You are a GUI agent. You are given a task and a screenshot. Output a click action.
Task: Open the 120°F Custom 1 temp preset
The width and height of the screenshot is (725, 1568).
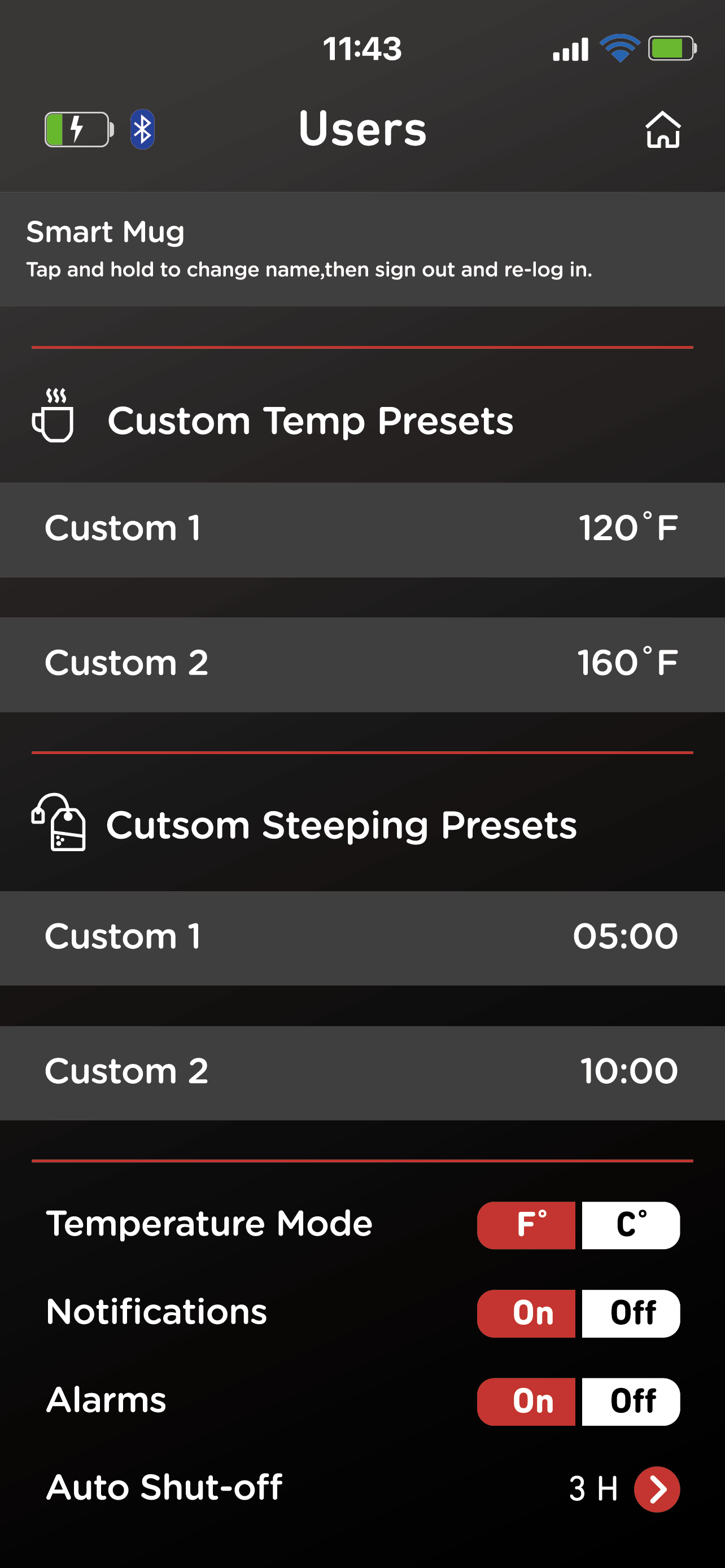[x=362, y=529]
